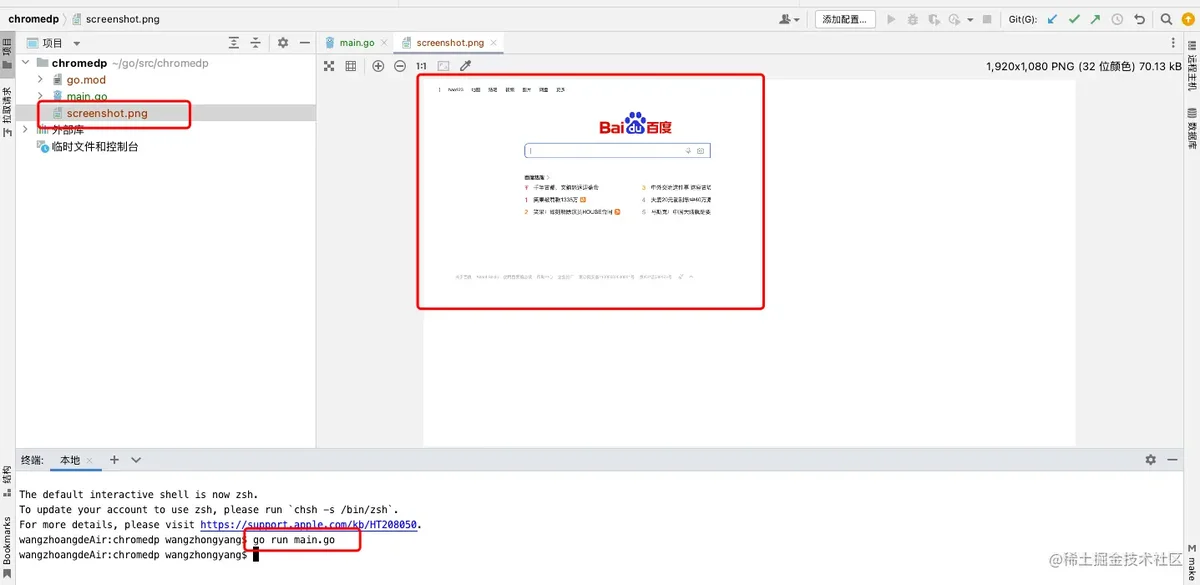Select main.go in project tree
Screen dimensions: 1200x585
pyautogui.click(x=87, y=97)
